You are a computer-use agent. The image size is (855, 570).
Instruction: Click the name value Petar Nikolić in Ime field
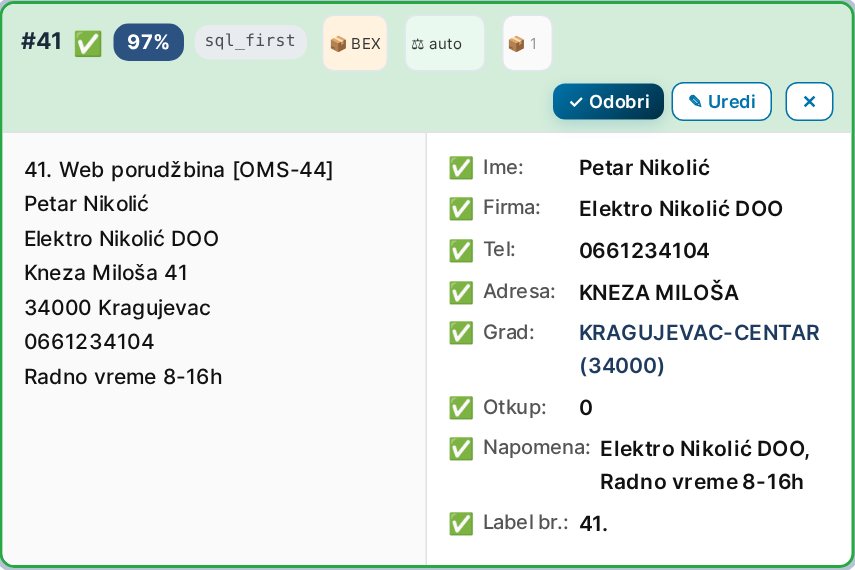tap(644, 167)
